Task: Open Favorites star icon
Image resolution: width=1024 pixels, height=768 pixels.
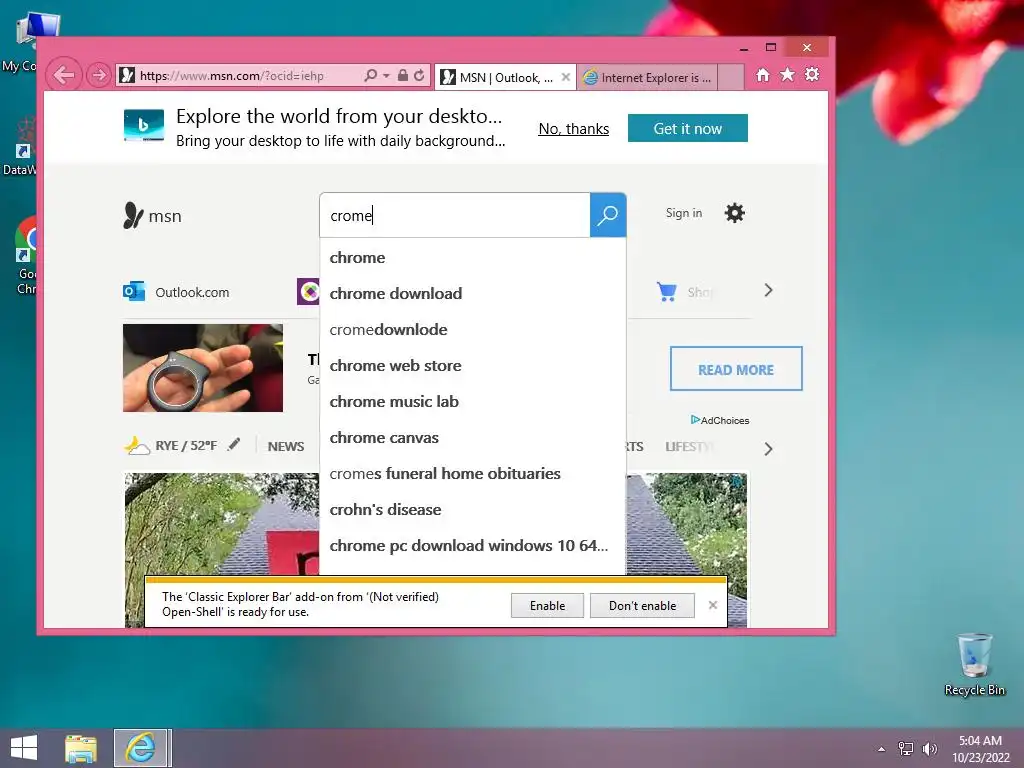Action: point(788,74)
